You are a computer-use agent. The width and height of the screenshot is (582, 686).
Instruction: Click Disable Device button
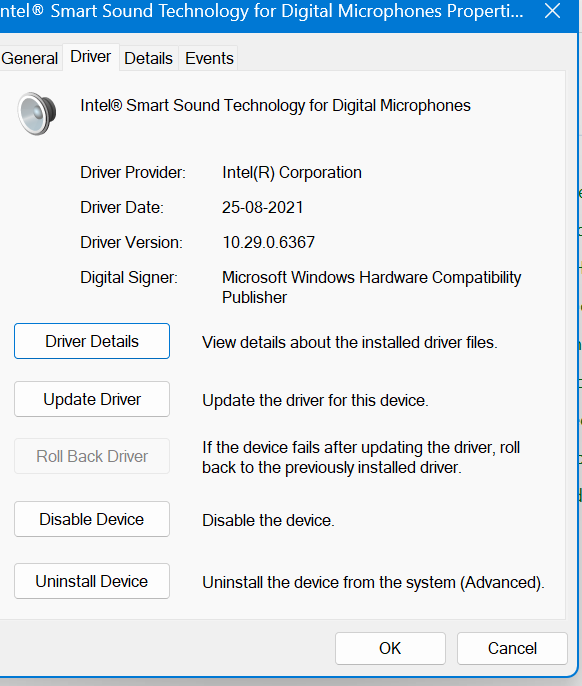pyautogui.click(x=92, y=519)
